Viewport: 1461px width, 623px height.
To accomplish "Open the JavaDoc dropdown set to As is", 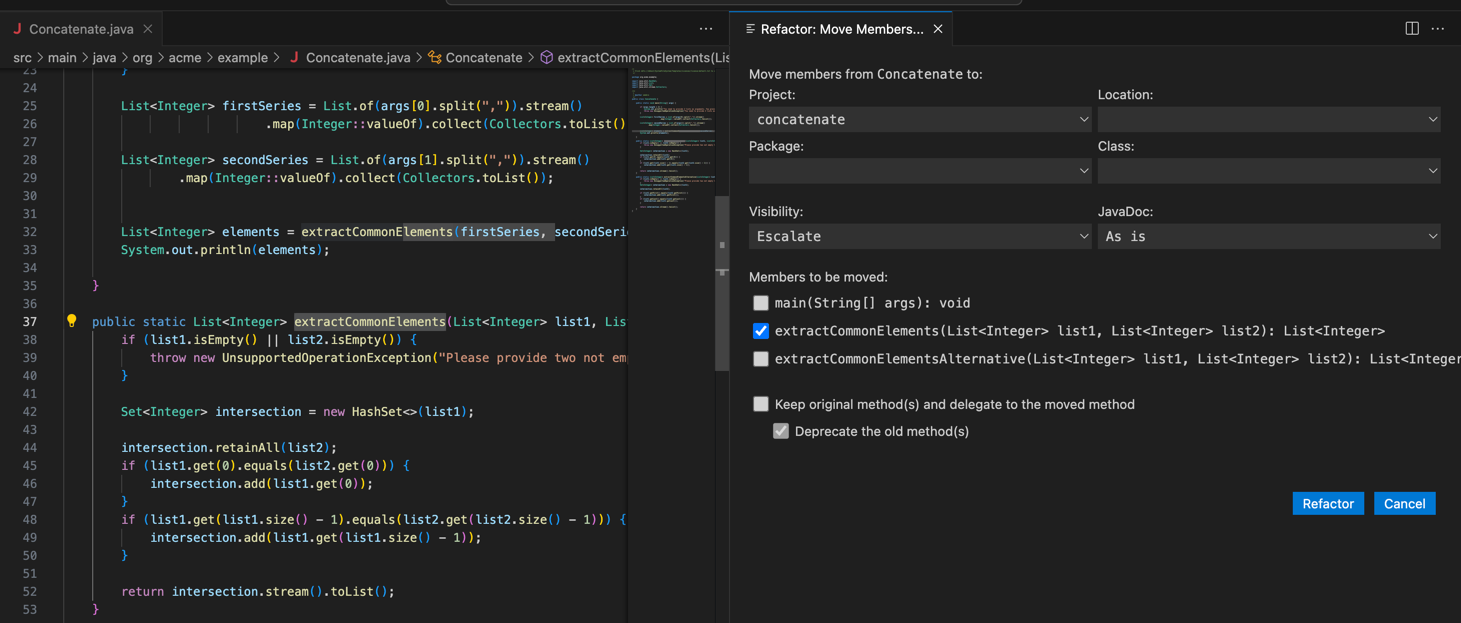I will point(1268,236).
